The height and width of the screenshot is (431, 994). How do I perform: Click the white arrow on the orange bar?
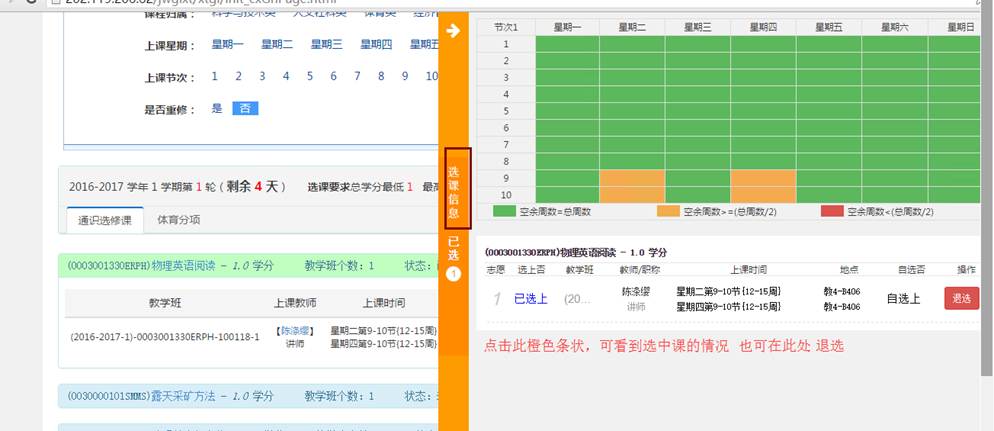453,31
